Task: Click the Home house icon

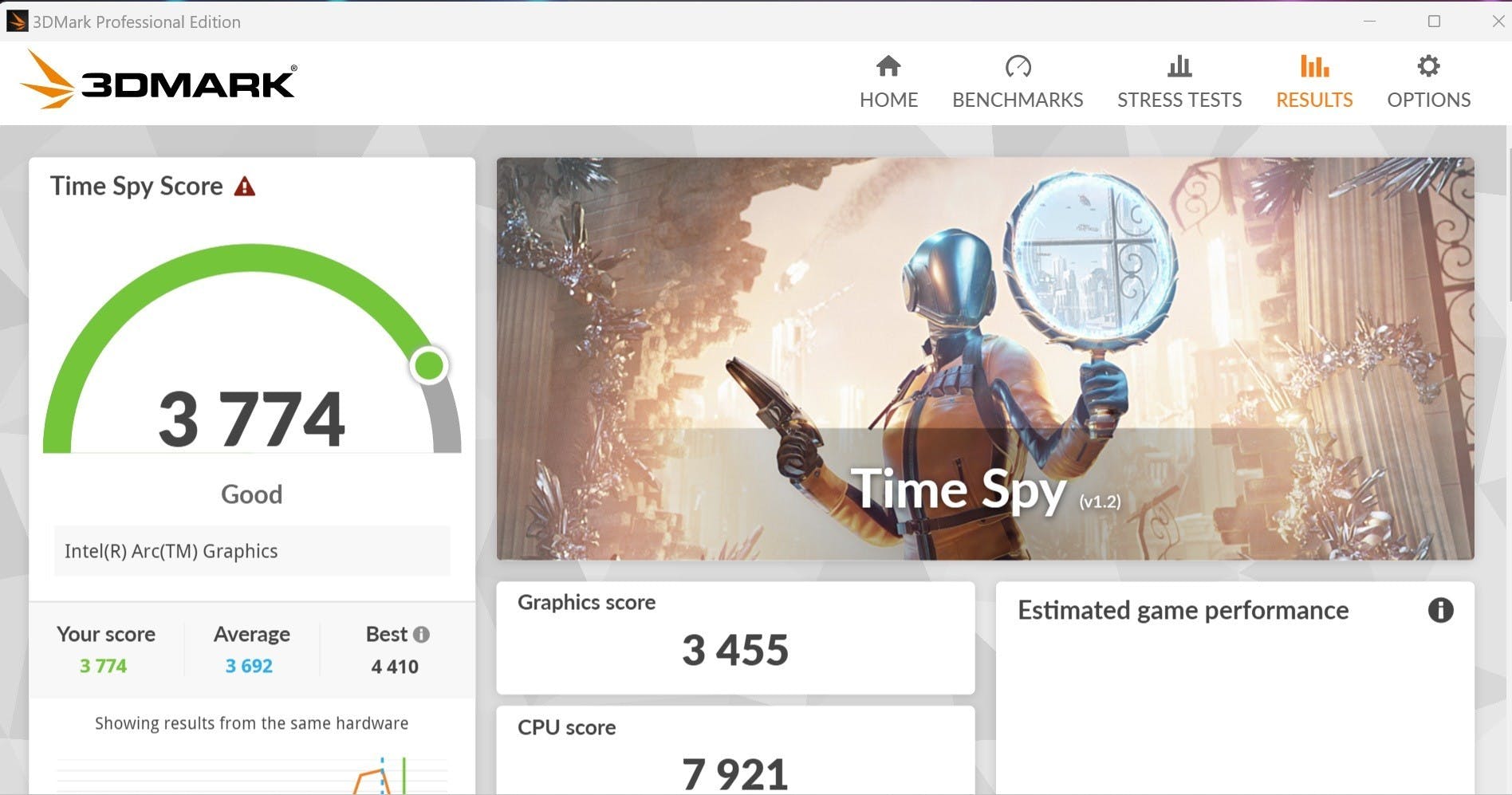Action: pos(888,66)
